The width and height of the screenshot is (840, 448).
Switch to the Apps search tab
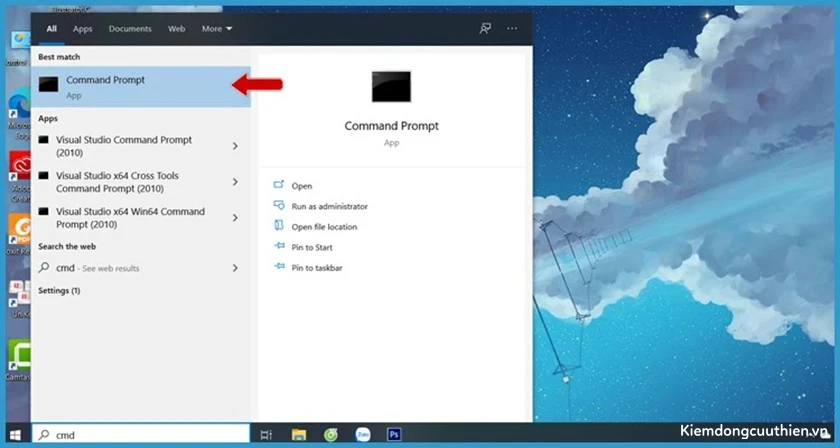coord(82,29)
